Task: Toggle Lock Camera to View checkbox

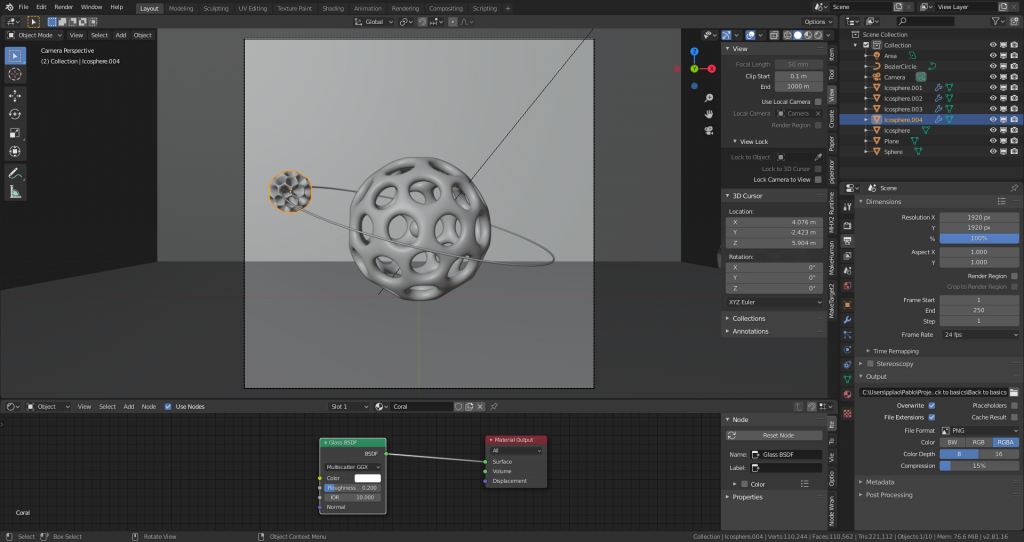Action: tap(818, 180)
